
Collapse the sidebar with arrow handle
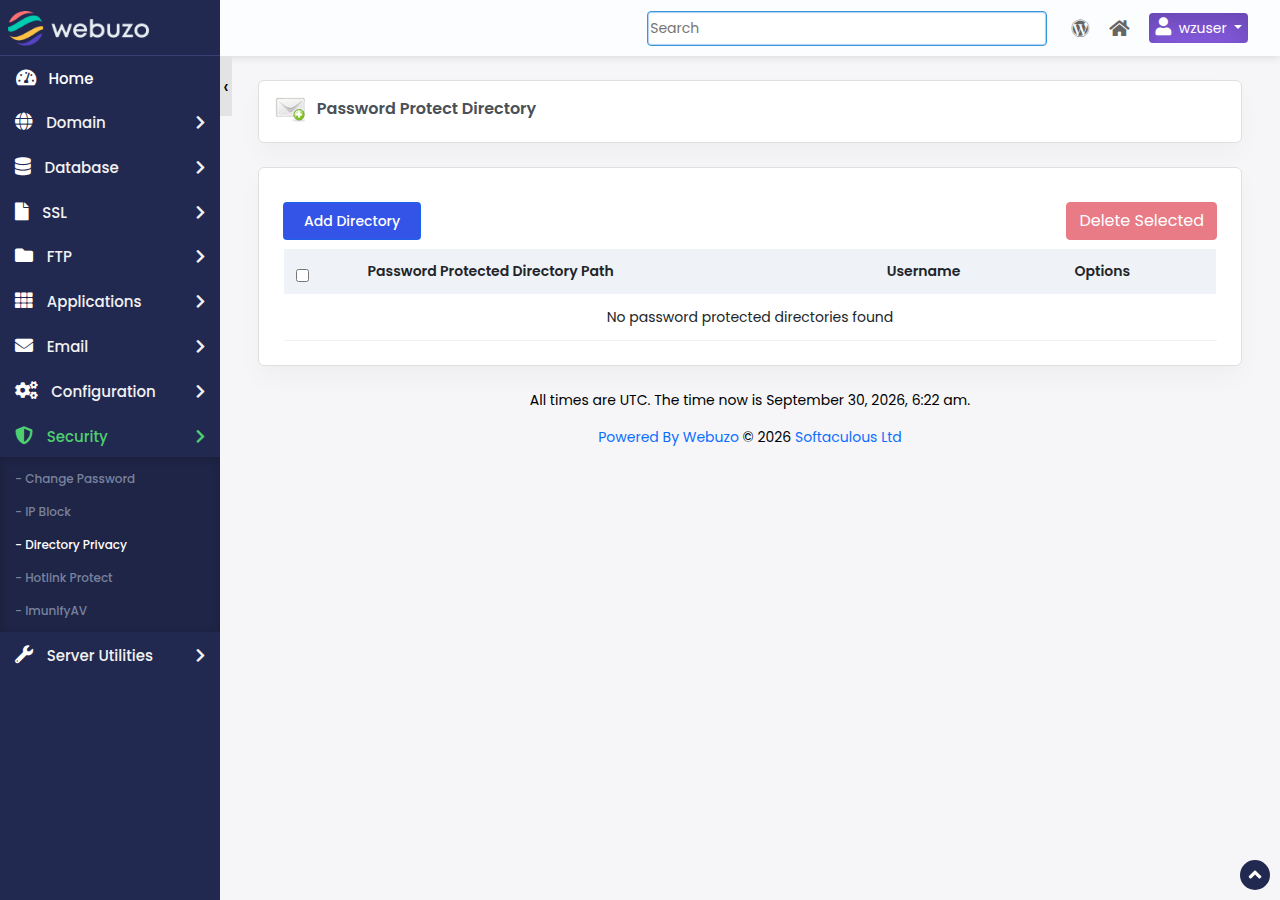coord(226,87)
